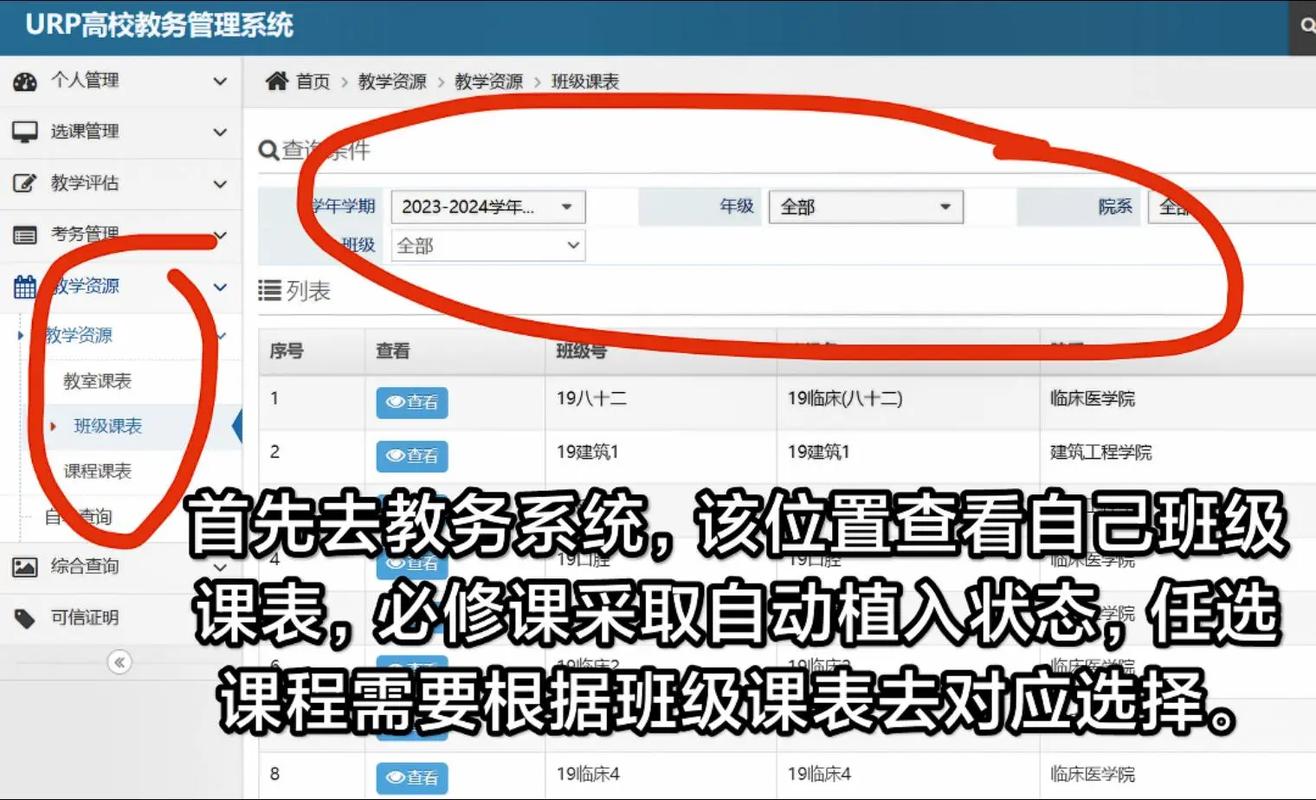Viewport: 1316px width, 800px height.
Task: Click the 综合查询 picture icon
Action: tap(25, 567)
